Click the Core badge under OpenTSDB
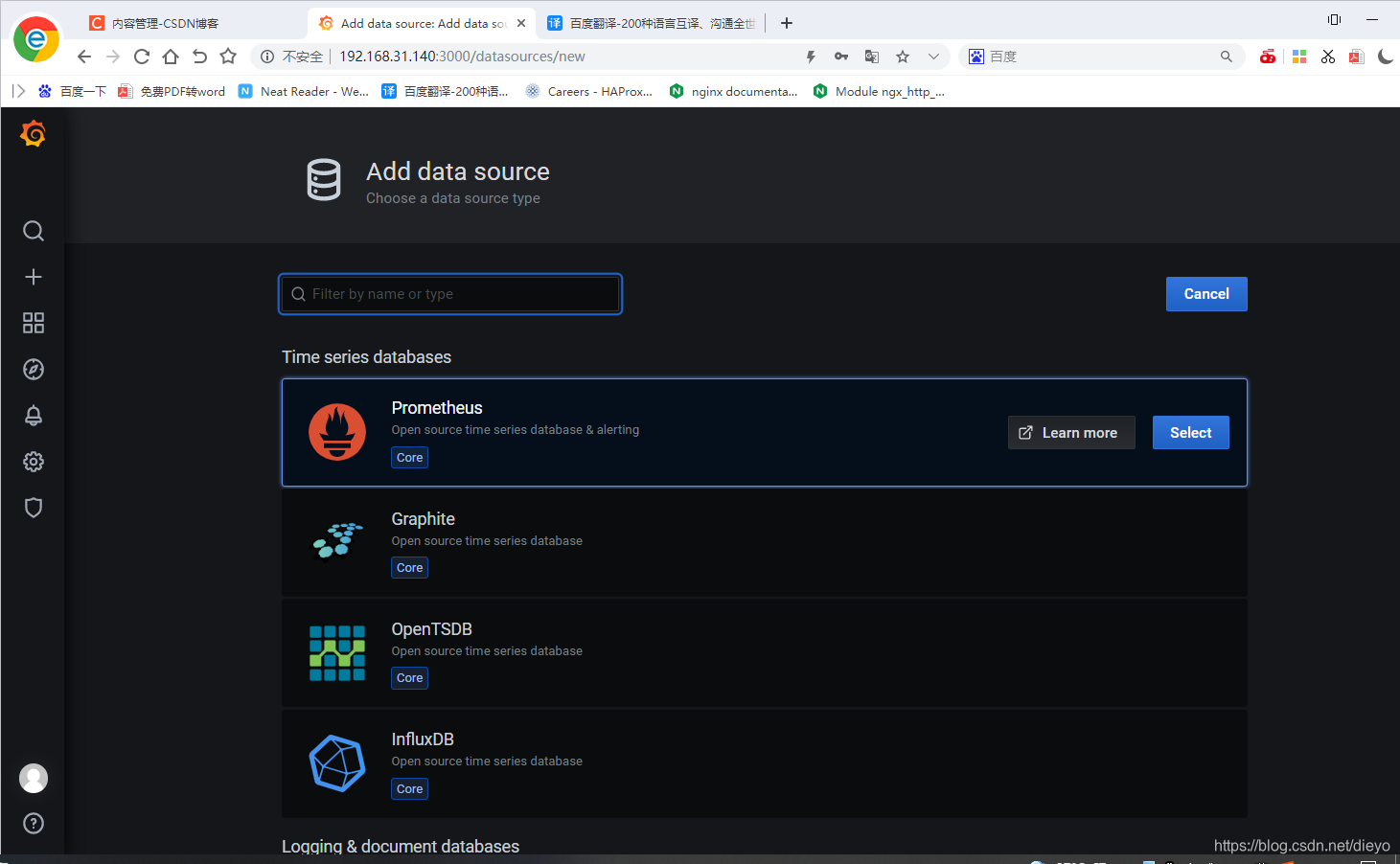The image size is (1400, 864). pos(410,678)
